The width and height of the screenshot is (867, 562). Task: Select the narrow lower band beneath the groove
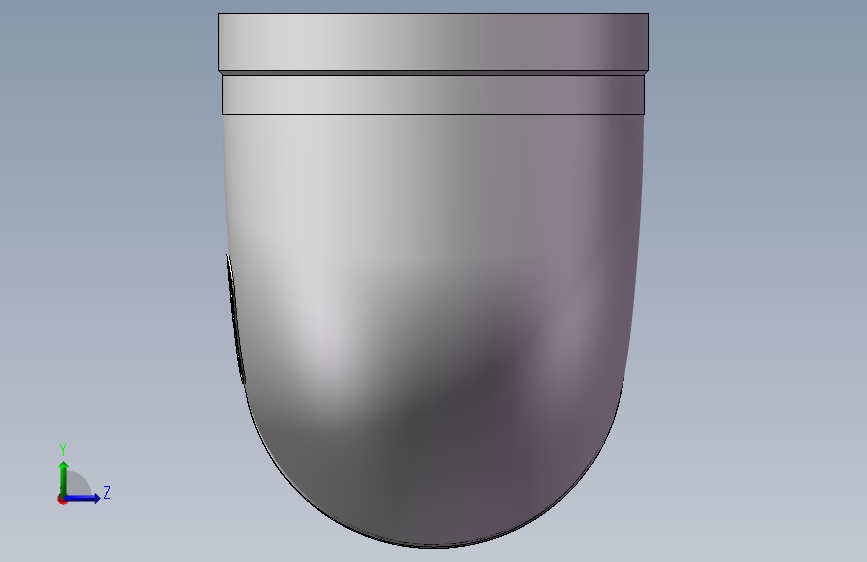pos(434,95)
